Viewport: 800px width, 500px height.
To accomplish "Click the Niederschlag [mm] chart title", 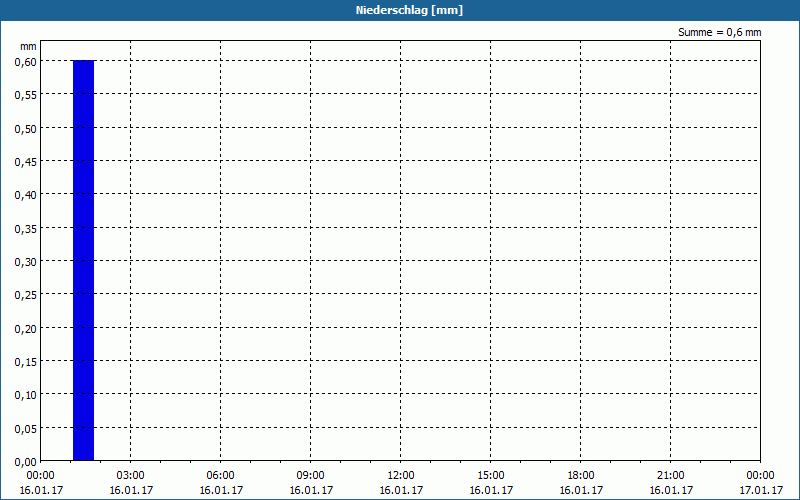I will click(409, 10).
